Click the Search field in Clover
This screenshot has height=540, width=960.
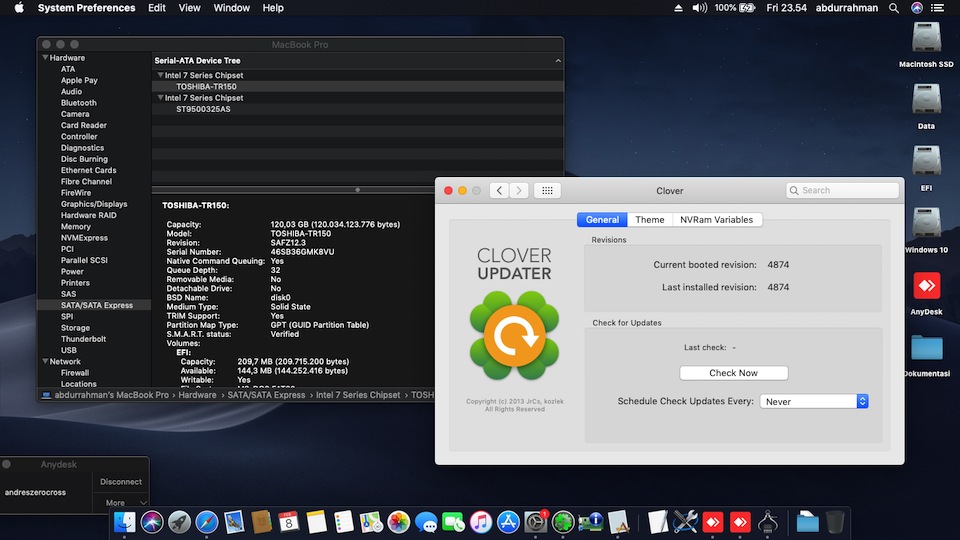coord(848,190)
